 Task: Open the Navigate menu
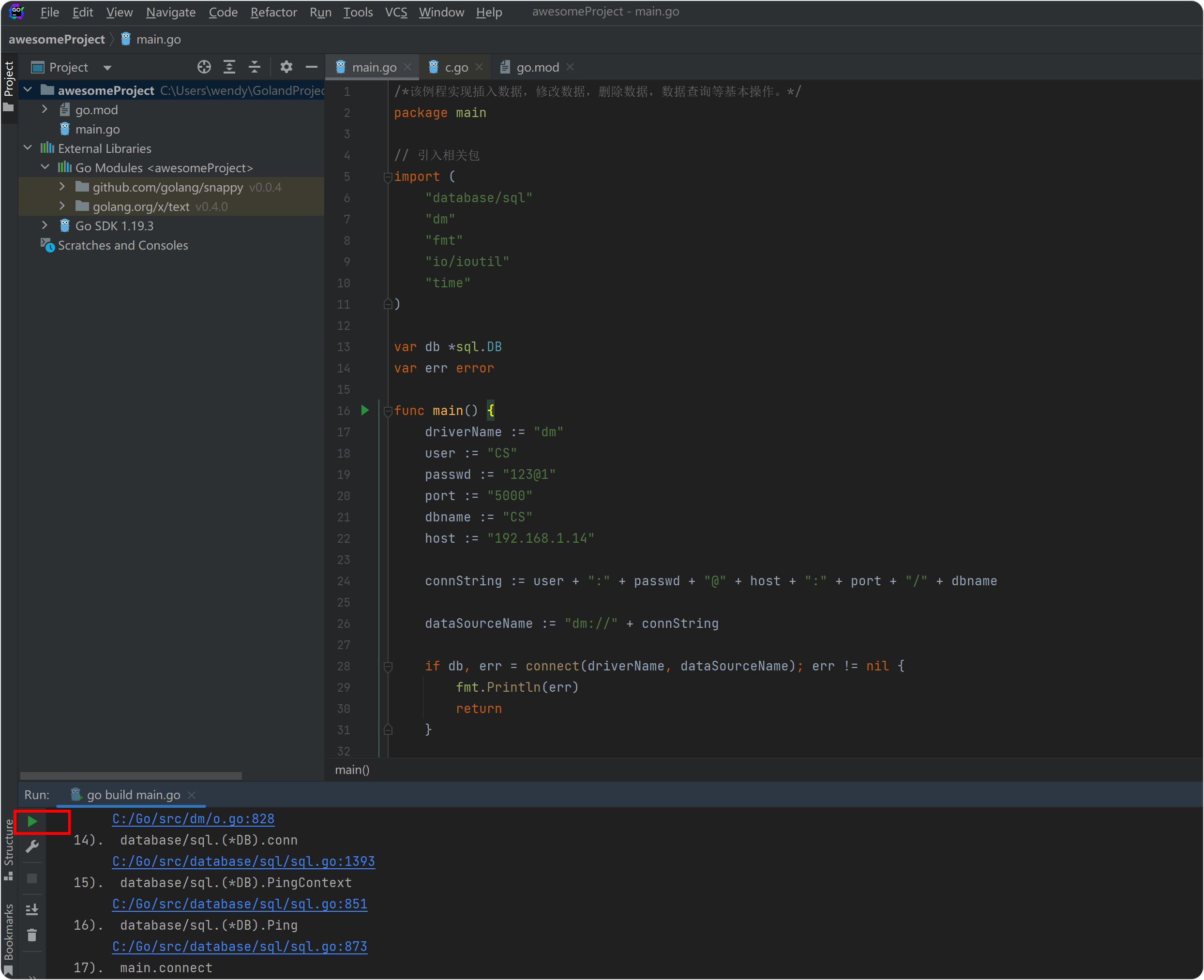tap(170, 12)
